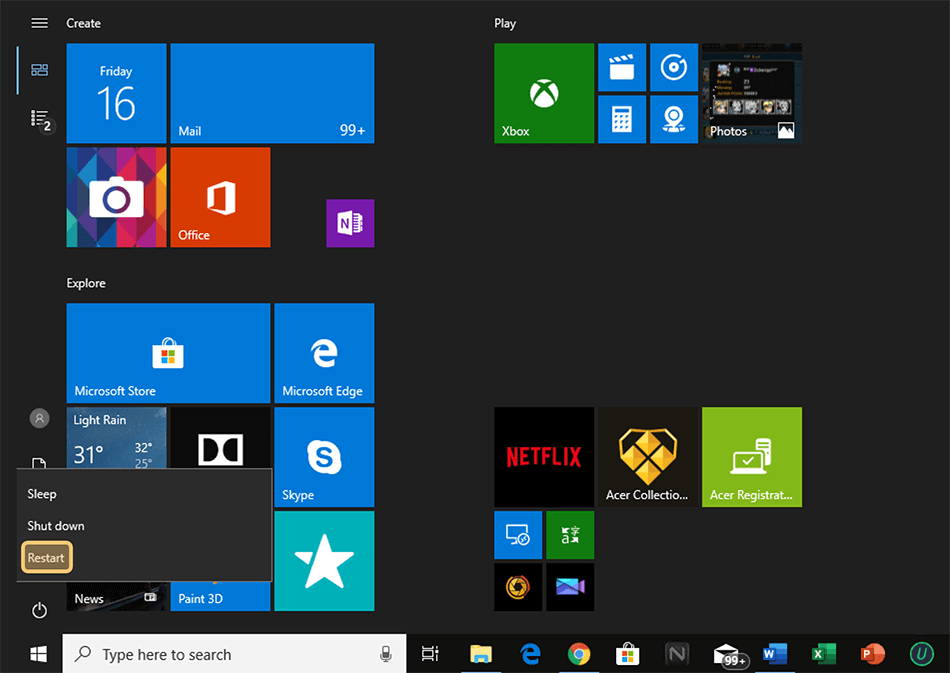Select the pinned tiles view icon
This screenshot has height=673, width=950.
pos(39,70)
